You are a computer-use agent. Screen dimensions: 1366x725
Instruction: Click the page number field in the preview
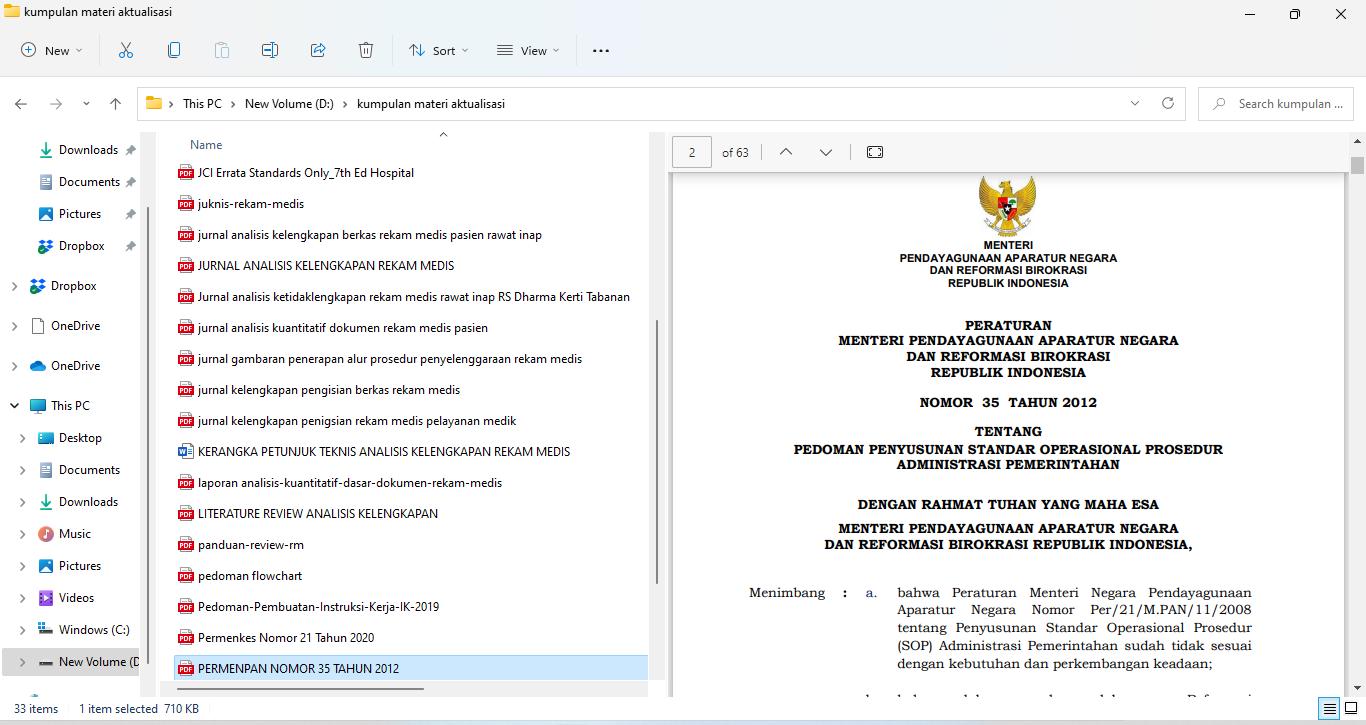(x=692, y=152)
